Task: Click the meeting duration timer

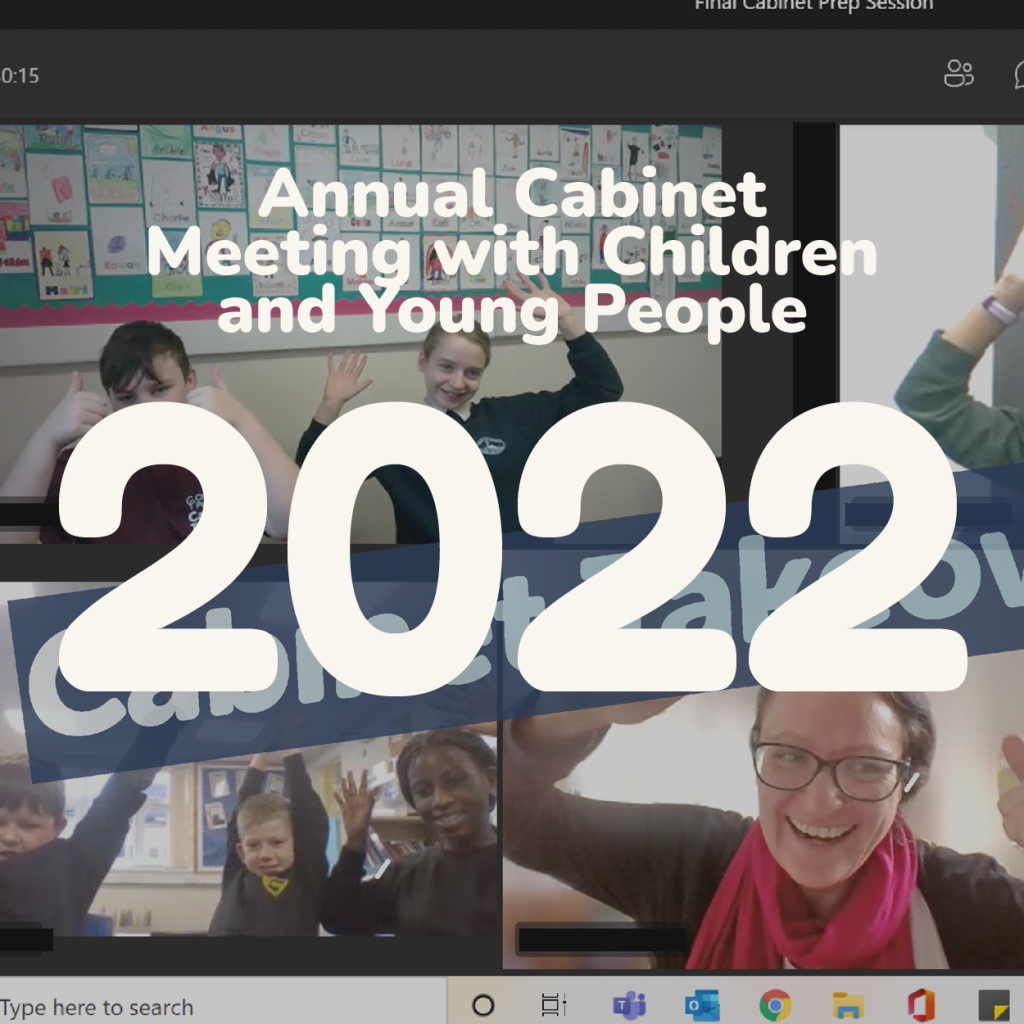Action: tap(20, 75)
